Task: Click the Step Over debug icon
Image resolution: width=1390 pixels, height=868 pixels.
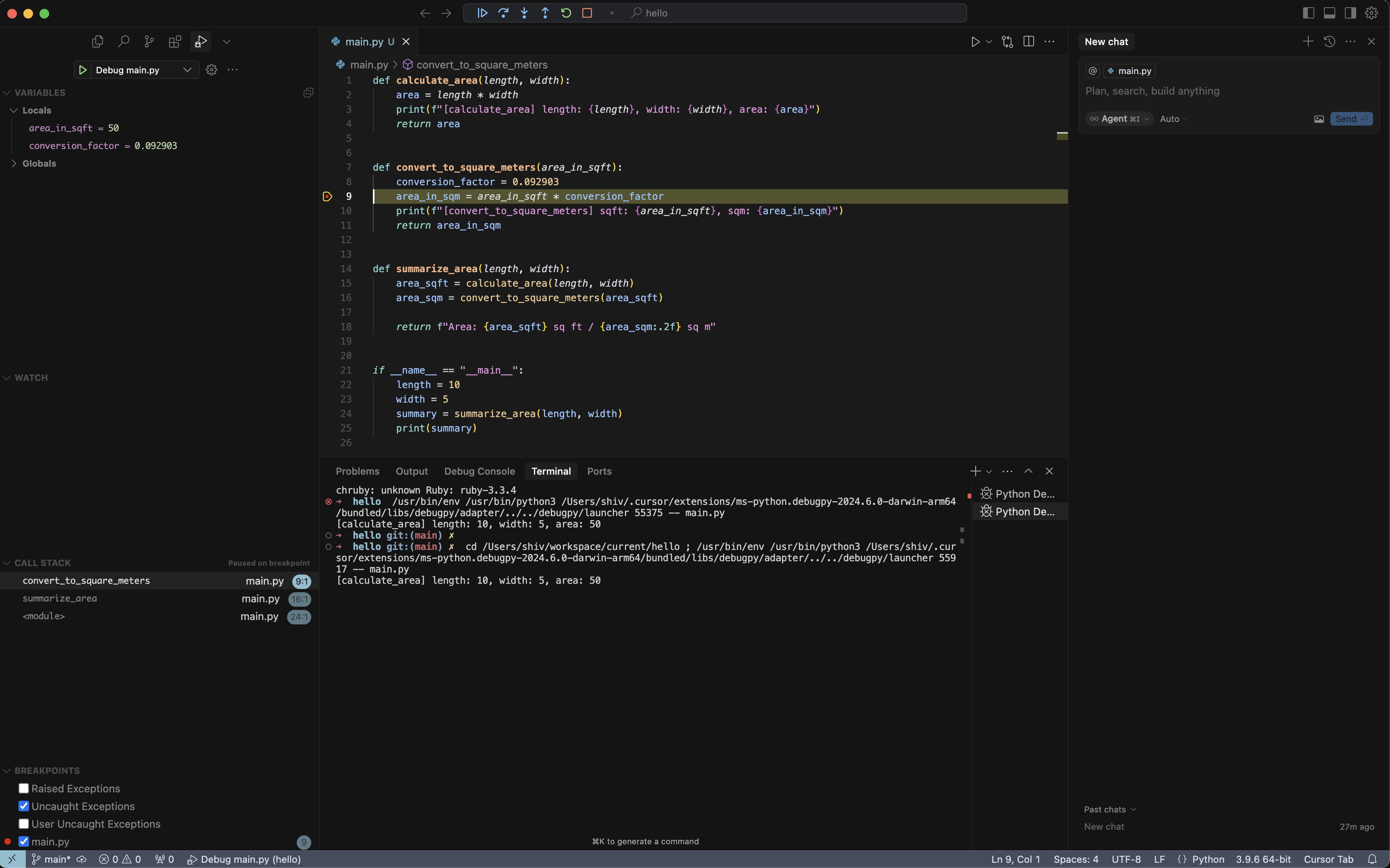Action: (x=503, y=12)
